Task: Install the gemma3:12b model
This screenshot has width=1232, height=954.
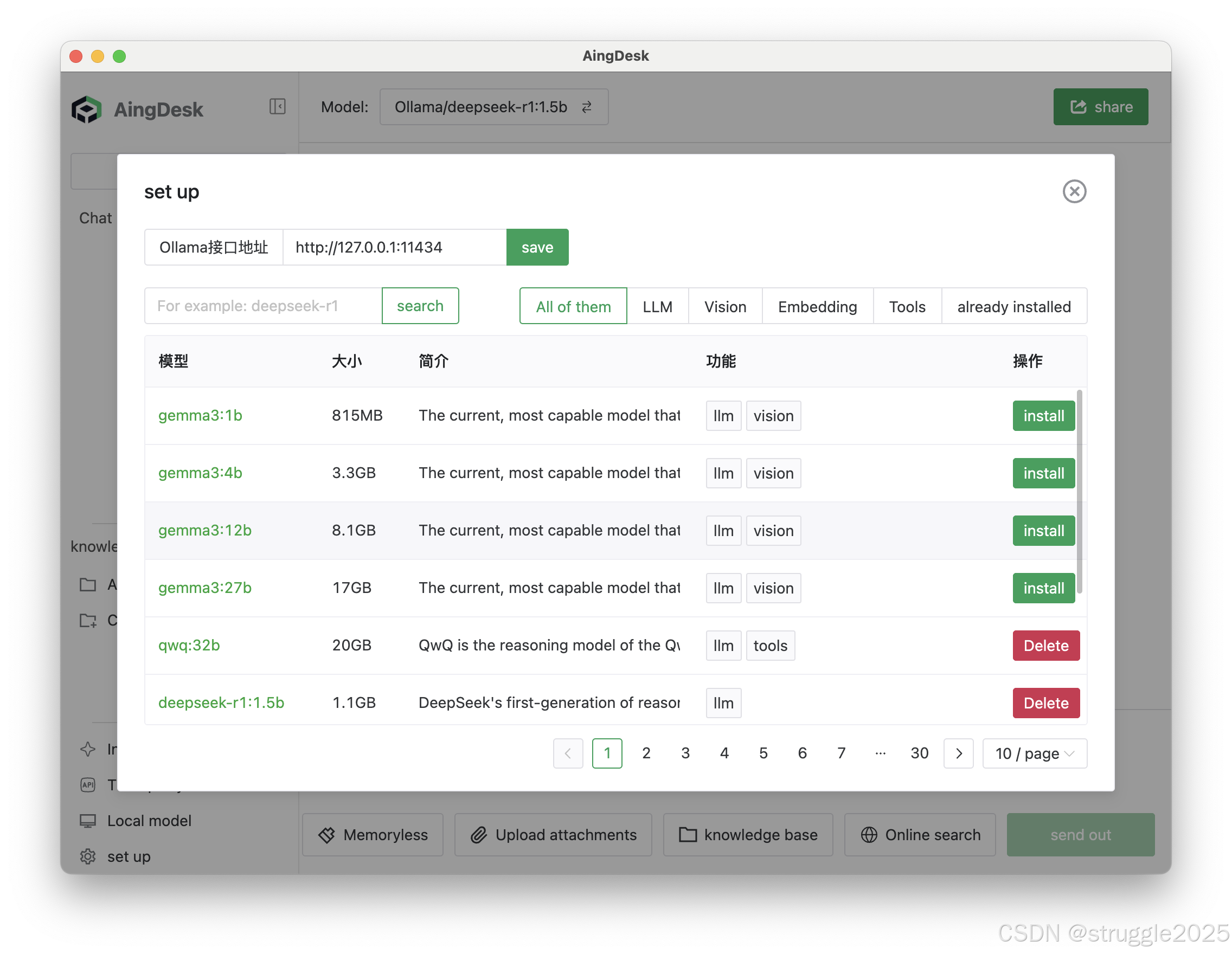Action: tap(1043, 531)
